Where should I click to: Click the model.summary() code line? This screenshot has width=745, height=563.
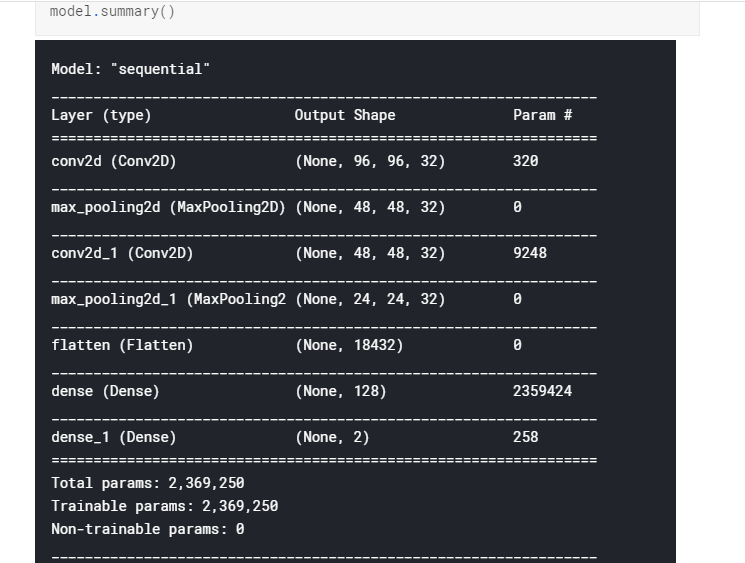coord(113,11)
